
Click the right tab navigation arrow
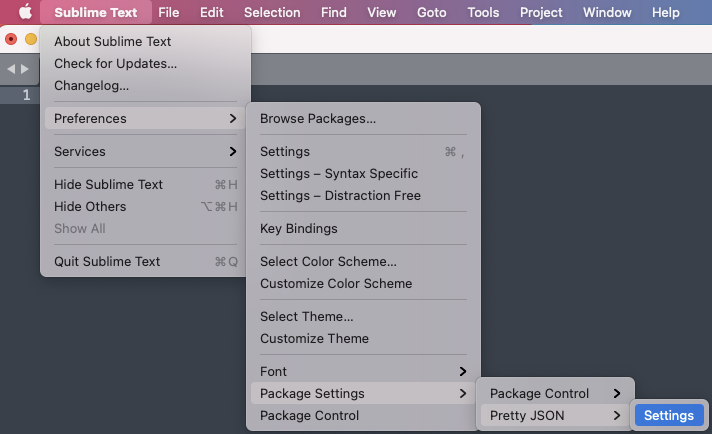(25, 69)
